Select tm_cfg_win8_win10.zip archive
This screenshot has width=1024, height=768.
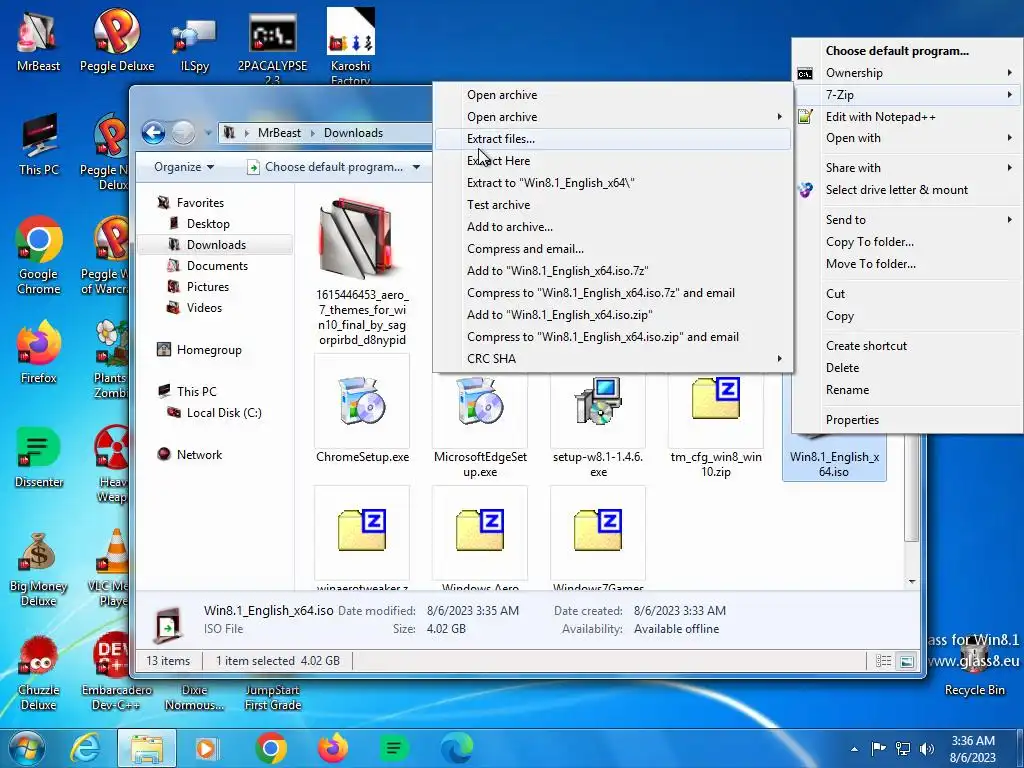point(716,424)
